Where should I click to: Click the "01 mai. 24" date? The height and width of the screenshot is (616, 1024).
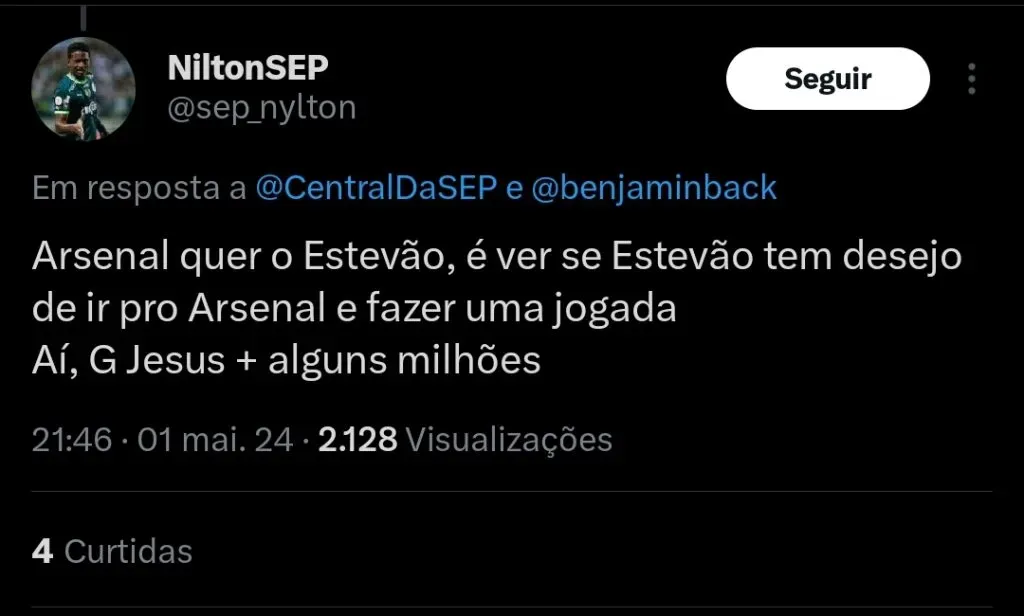pos(215,439)
